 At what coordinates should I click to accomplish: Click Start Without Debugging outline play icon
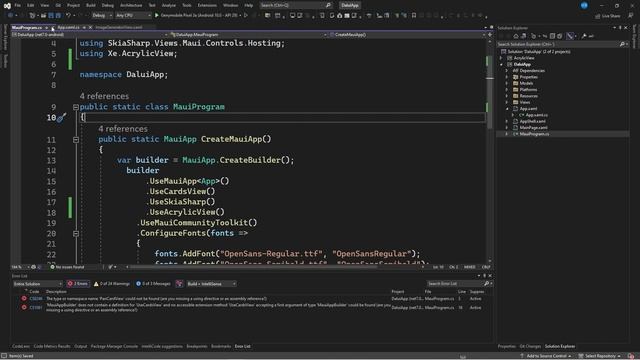[246, 16]
